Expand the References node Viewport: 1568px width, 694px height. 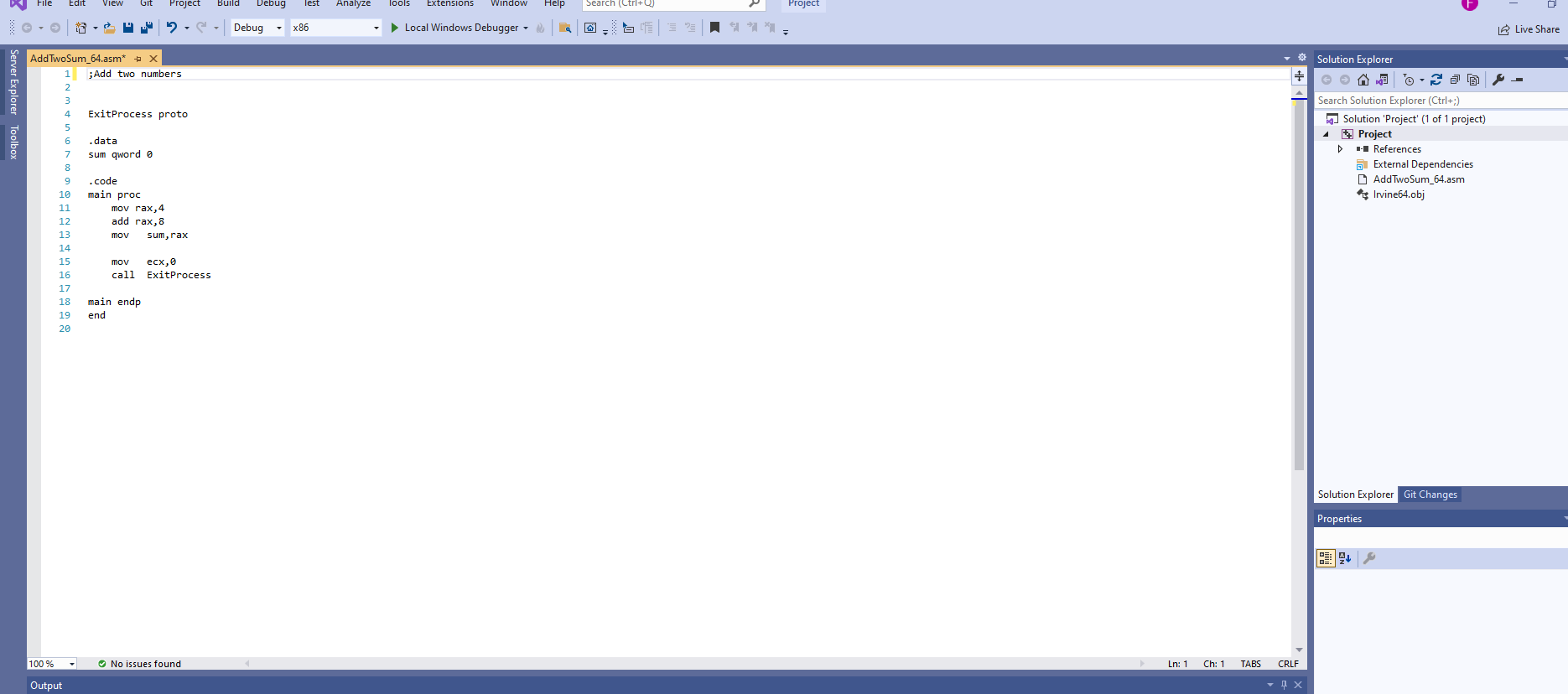[x=1340, y=149]
